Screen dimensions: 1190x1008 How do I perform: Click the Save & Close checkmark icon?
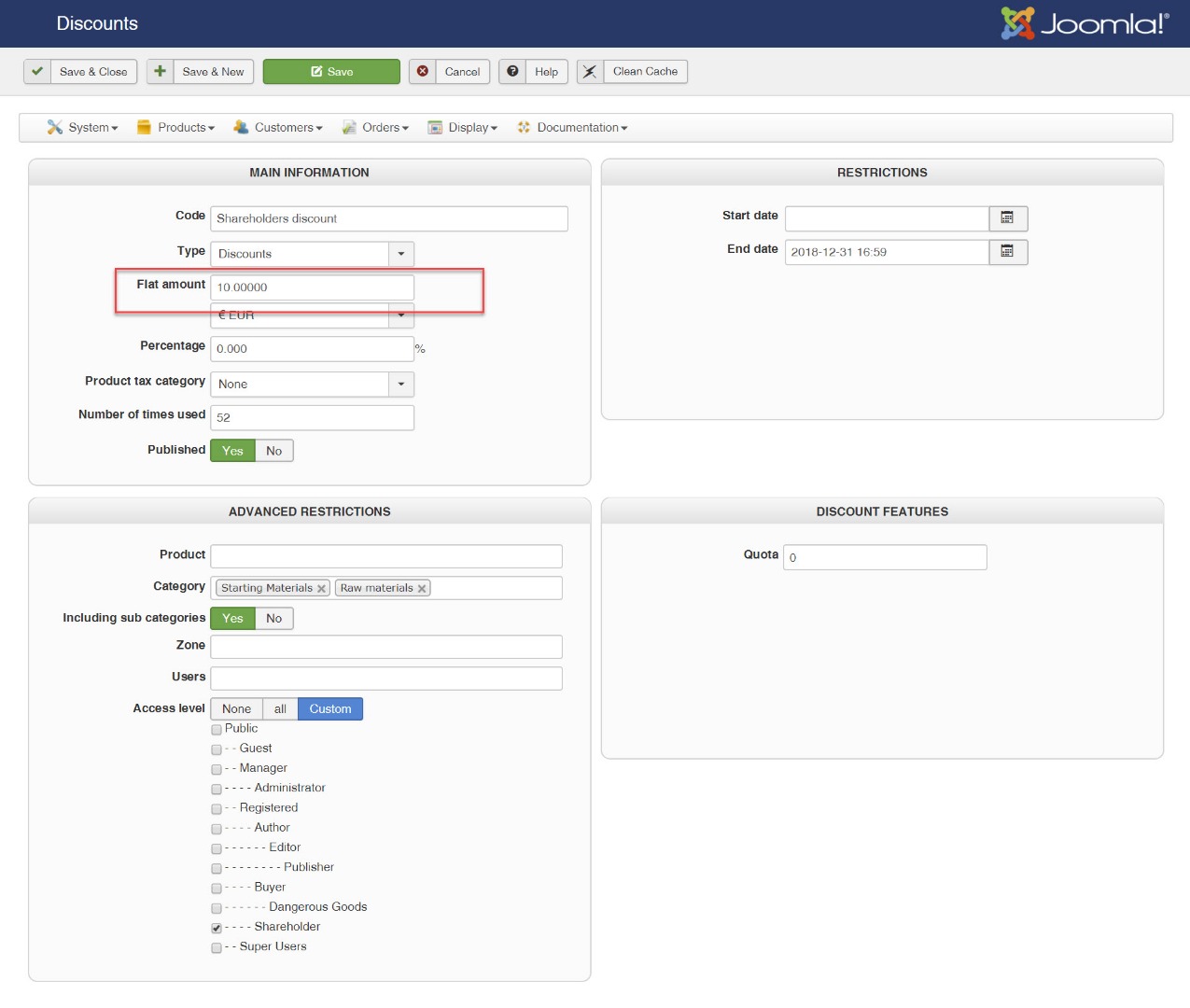(x=37, y=72)
